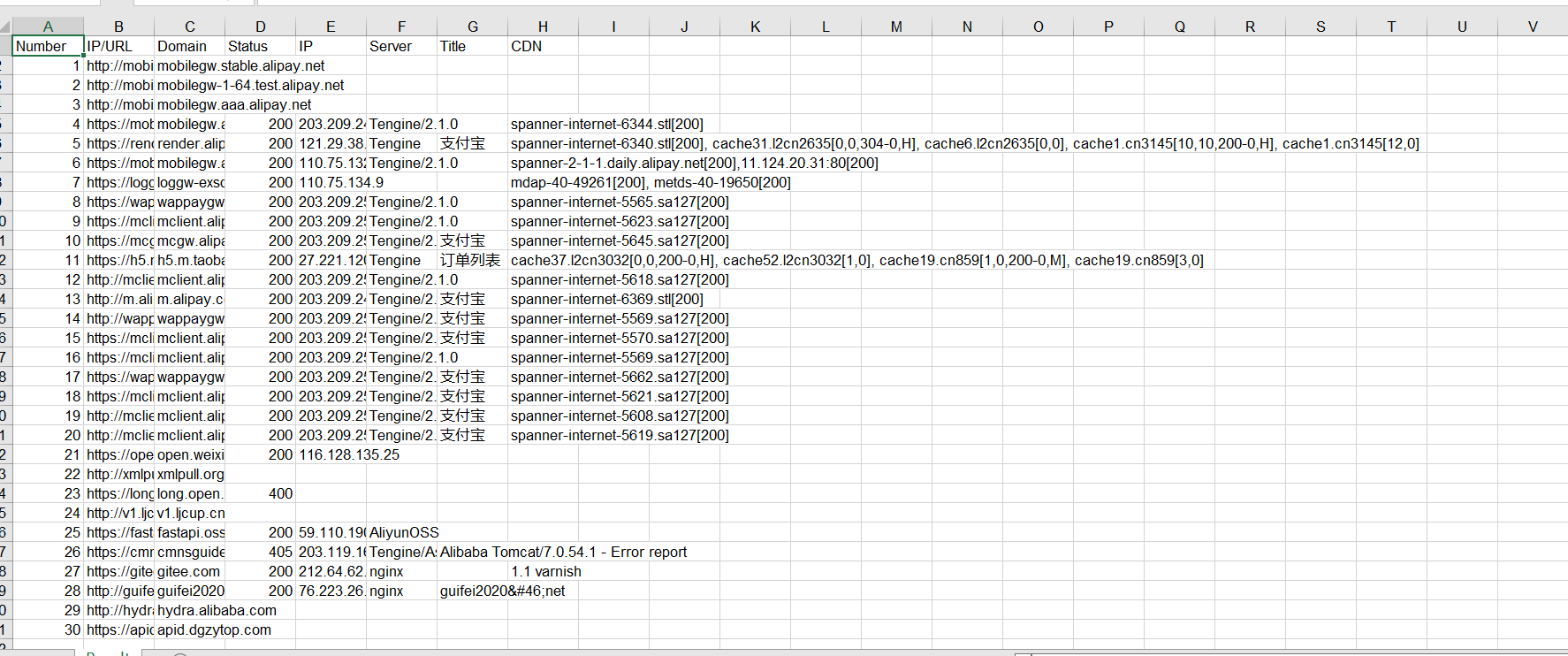Click CDN cell spanner-internet-6369.stl[200]
Screen dimensions: 1568x656
click(x=606, y=299)
